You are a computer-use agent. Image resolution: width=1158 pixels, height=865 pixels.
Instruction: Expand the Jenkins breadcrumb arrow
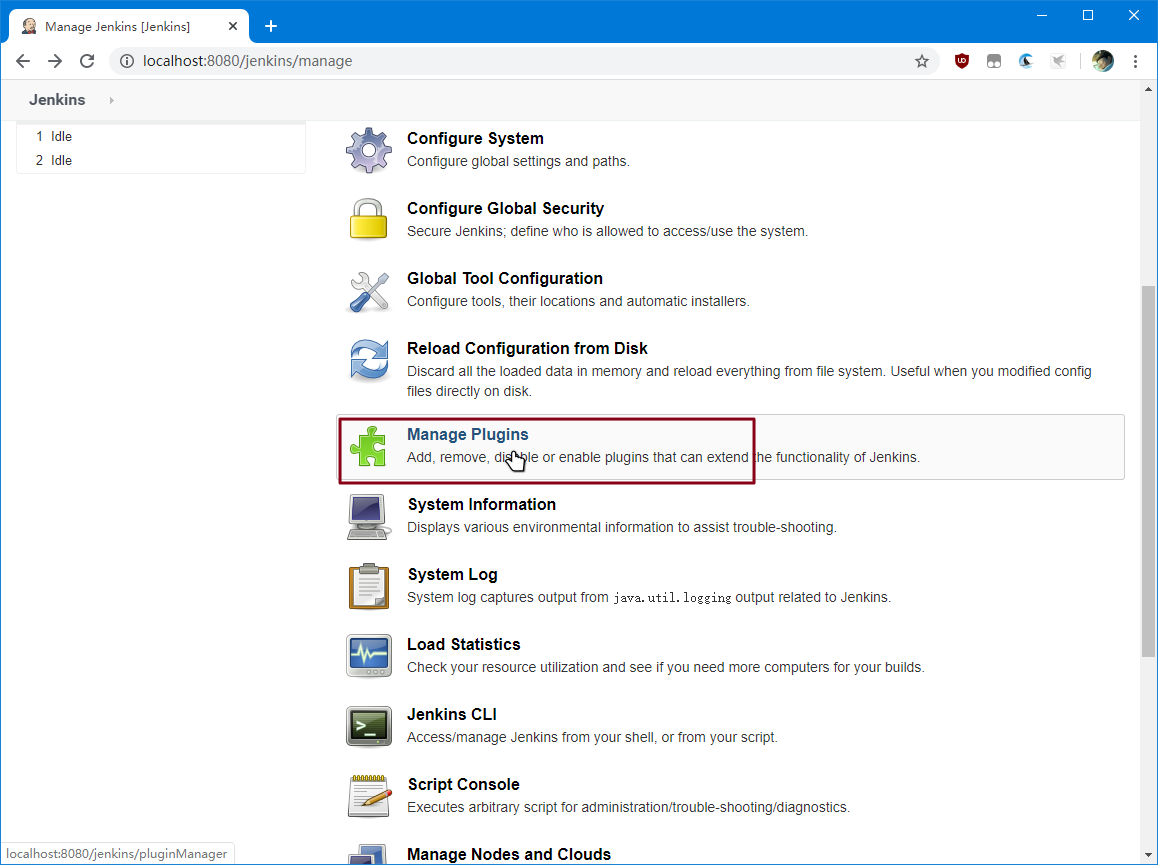coord(112,100)
